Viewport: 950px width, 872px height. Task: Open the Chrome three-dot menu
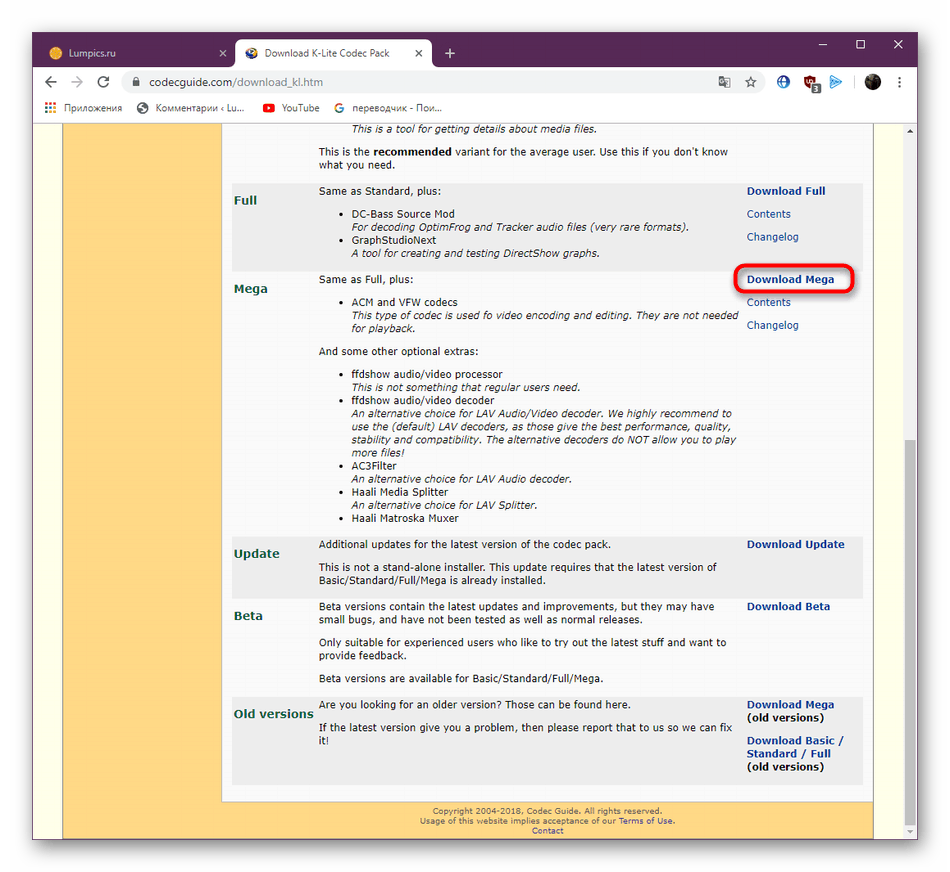pyautogui.click(x=899, y=82)
